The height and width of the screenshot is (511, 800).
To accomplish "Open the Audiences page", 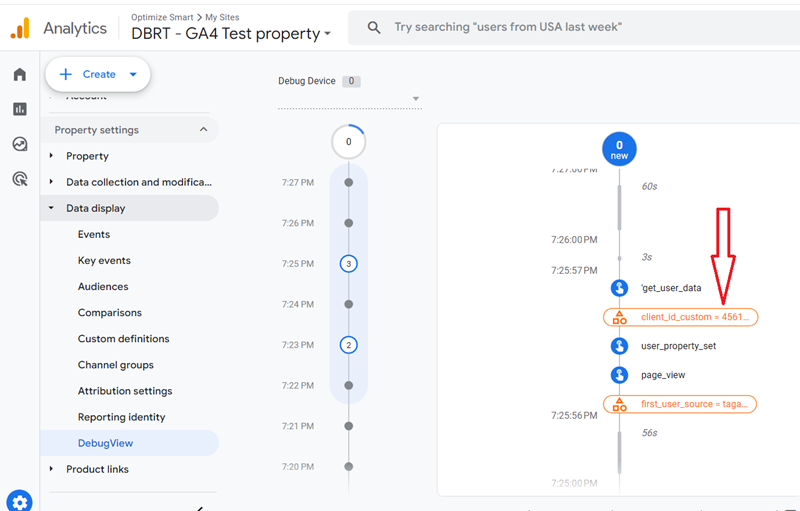I will [x=103, y=286].
